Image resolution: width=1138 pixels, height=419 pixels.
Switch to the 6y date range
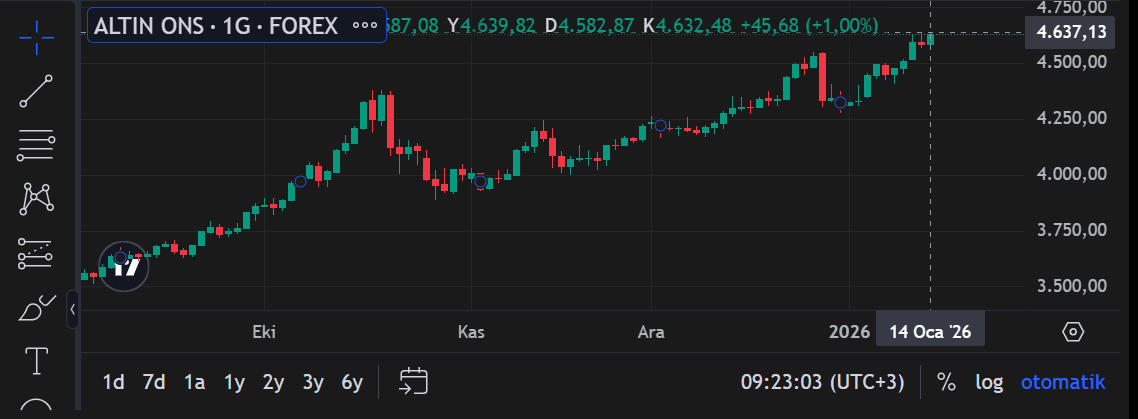point(351,381)
